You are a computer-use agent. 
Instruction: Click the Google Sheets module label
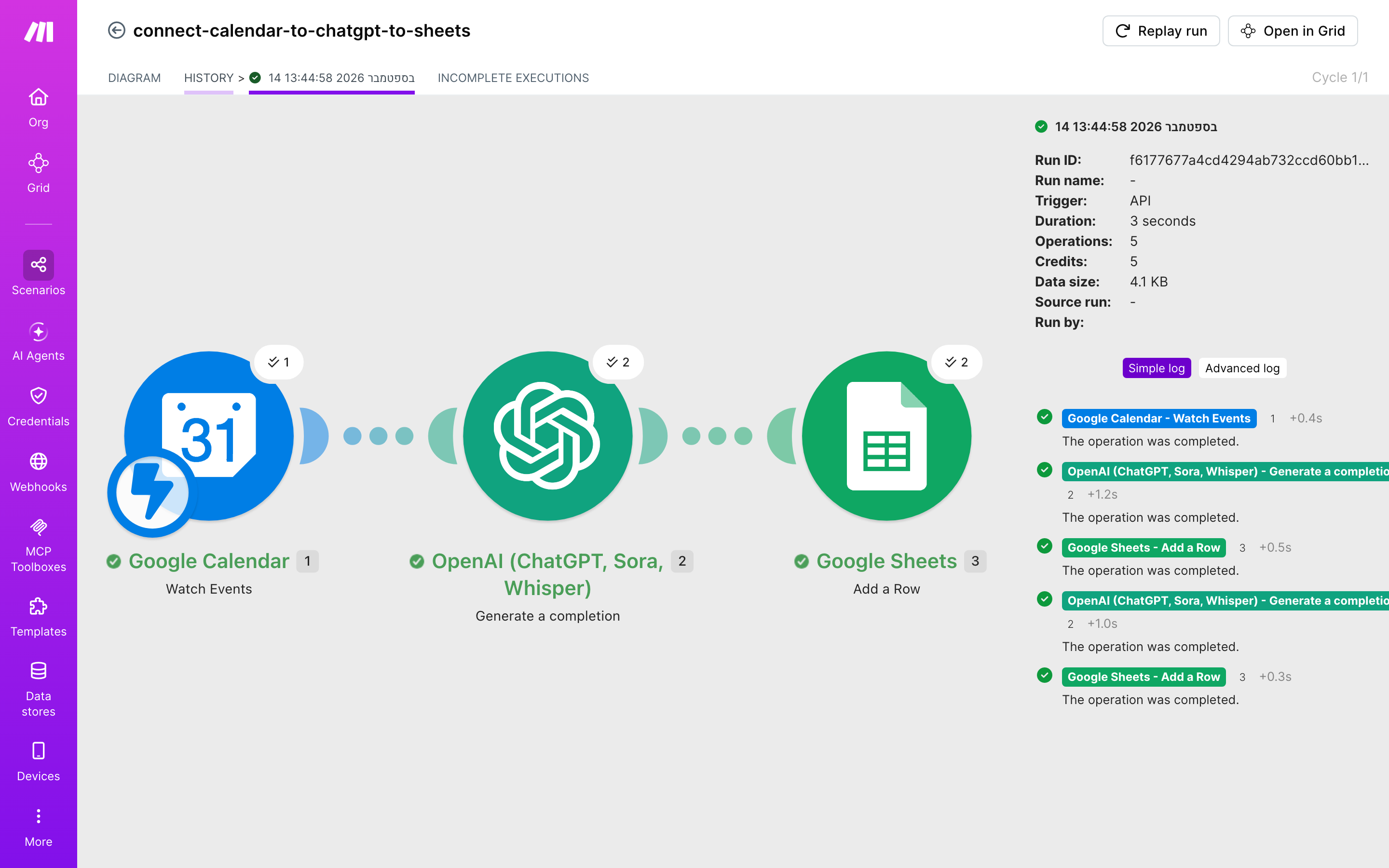886,561
